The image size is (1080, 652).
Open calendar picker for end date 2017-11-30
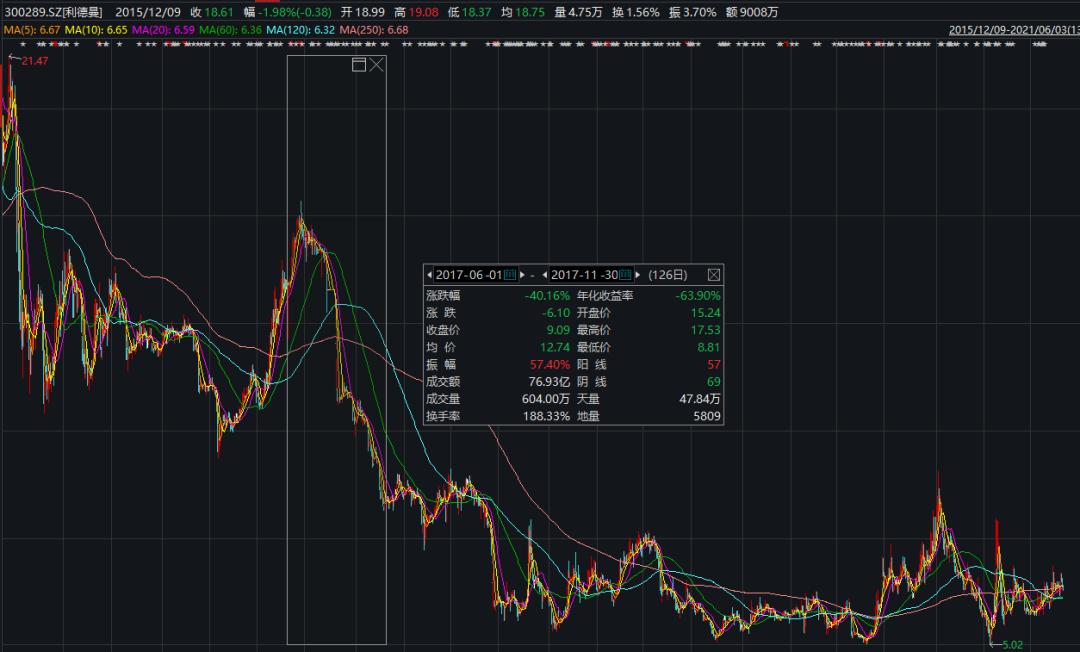(625, 275)
